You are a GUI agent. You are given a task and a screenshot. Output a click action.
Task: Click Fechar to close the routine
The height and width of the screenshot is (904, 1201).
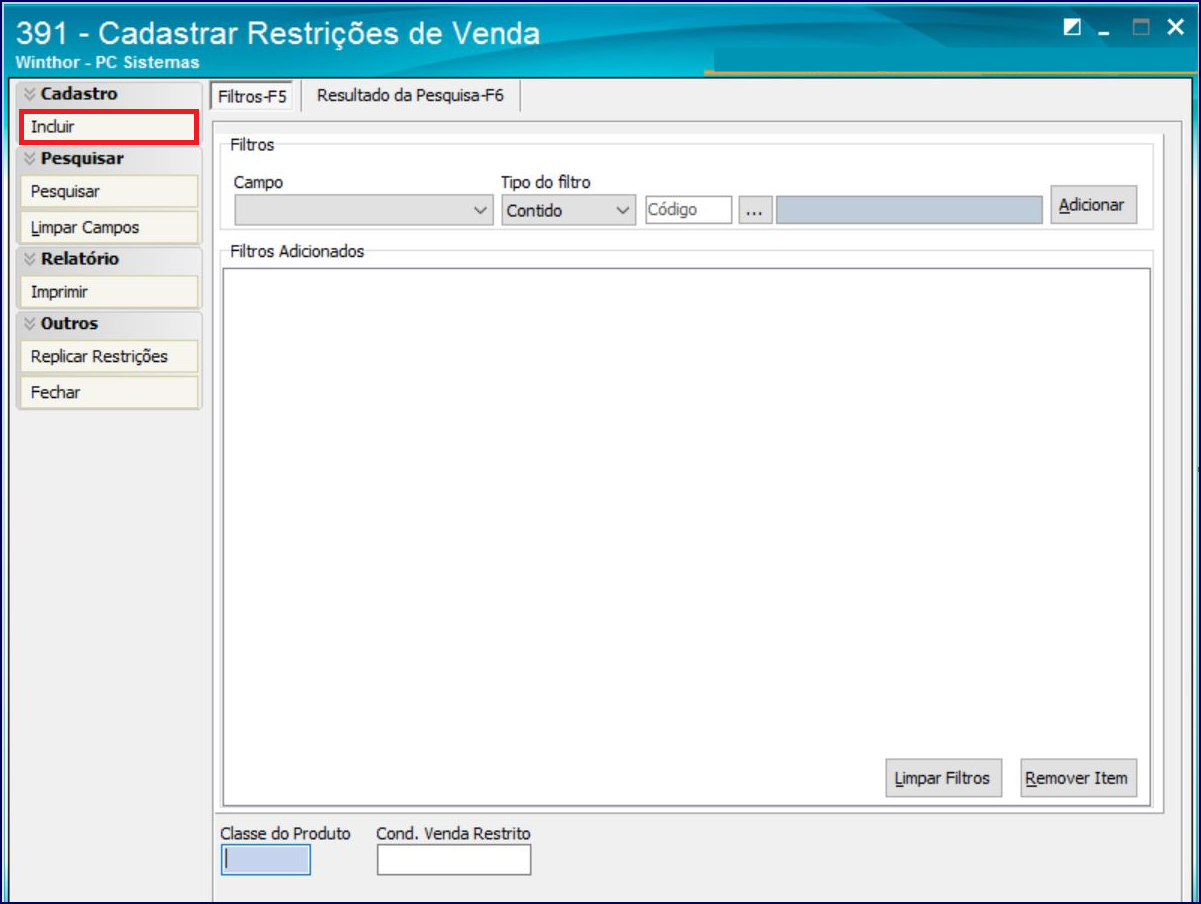coord(108,393)
